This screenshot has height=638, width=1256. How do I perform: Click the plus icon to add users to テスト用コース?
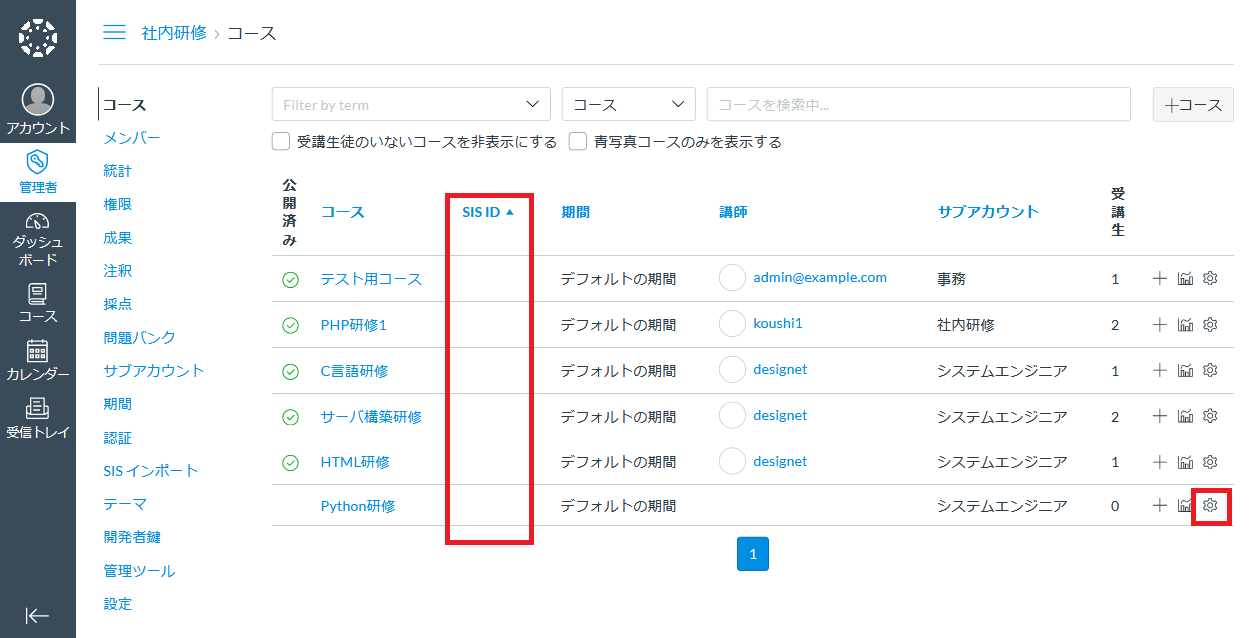(x=1160, y=279)
